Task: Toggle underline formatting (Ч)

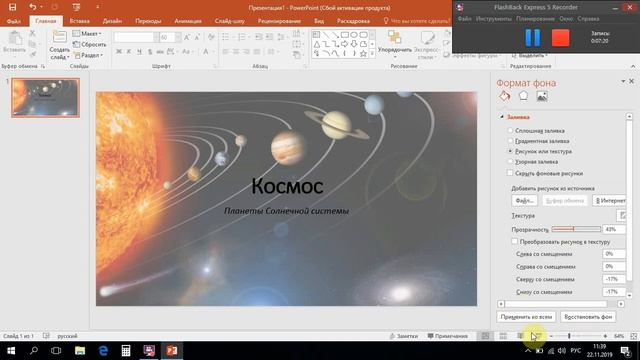Action: [139, 51]
